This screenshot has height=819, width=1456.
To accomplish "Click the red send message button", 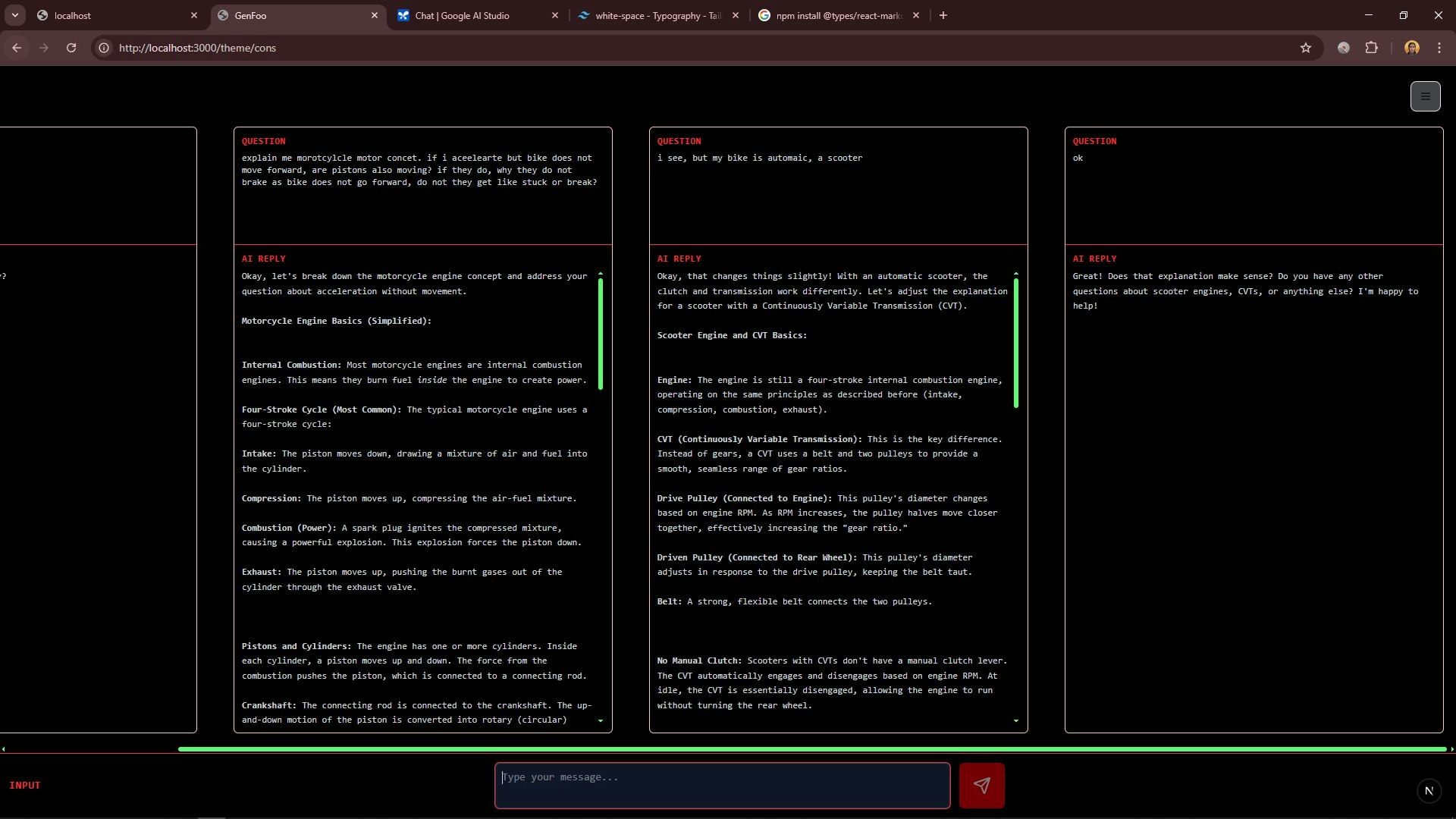I will pyautogui.click(x=981, y=786).
